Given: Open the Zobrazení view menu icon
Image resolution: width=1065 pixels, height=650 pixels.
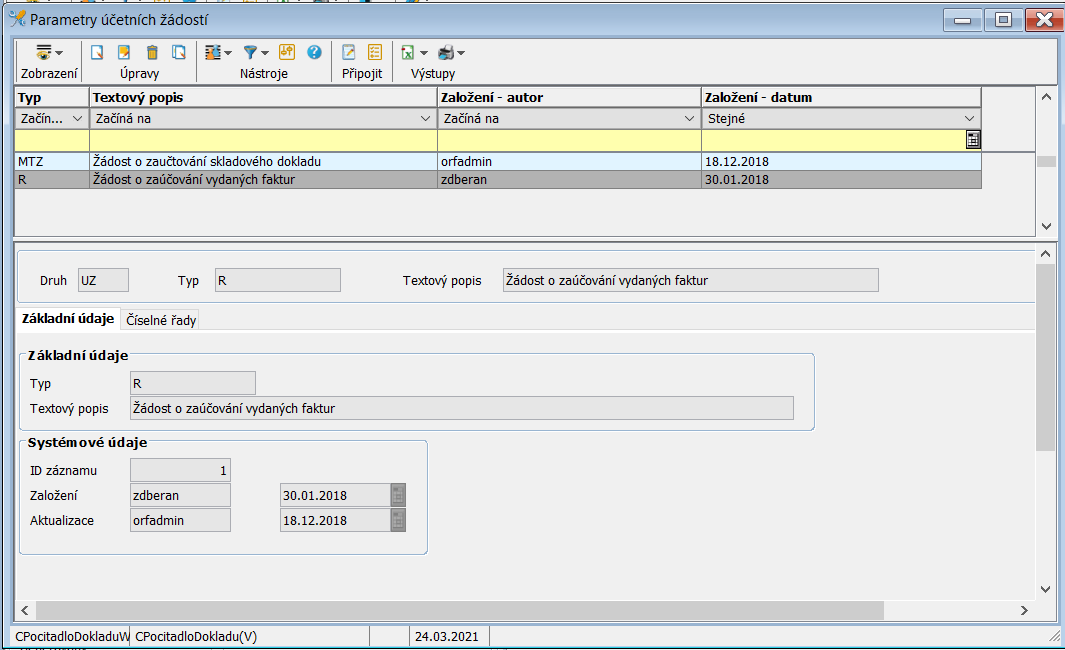Looking at the screenshot, I should tap(45, 52).
